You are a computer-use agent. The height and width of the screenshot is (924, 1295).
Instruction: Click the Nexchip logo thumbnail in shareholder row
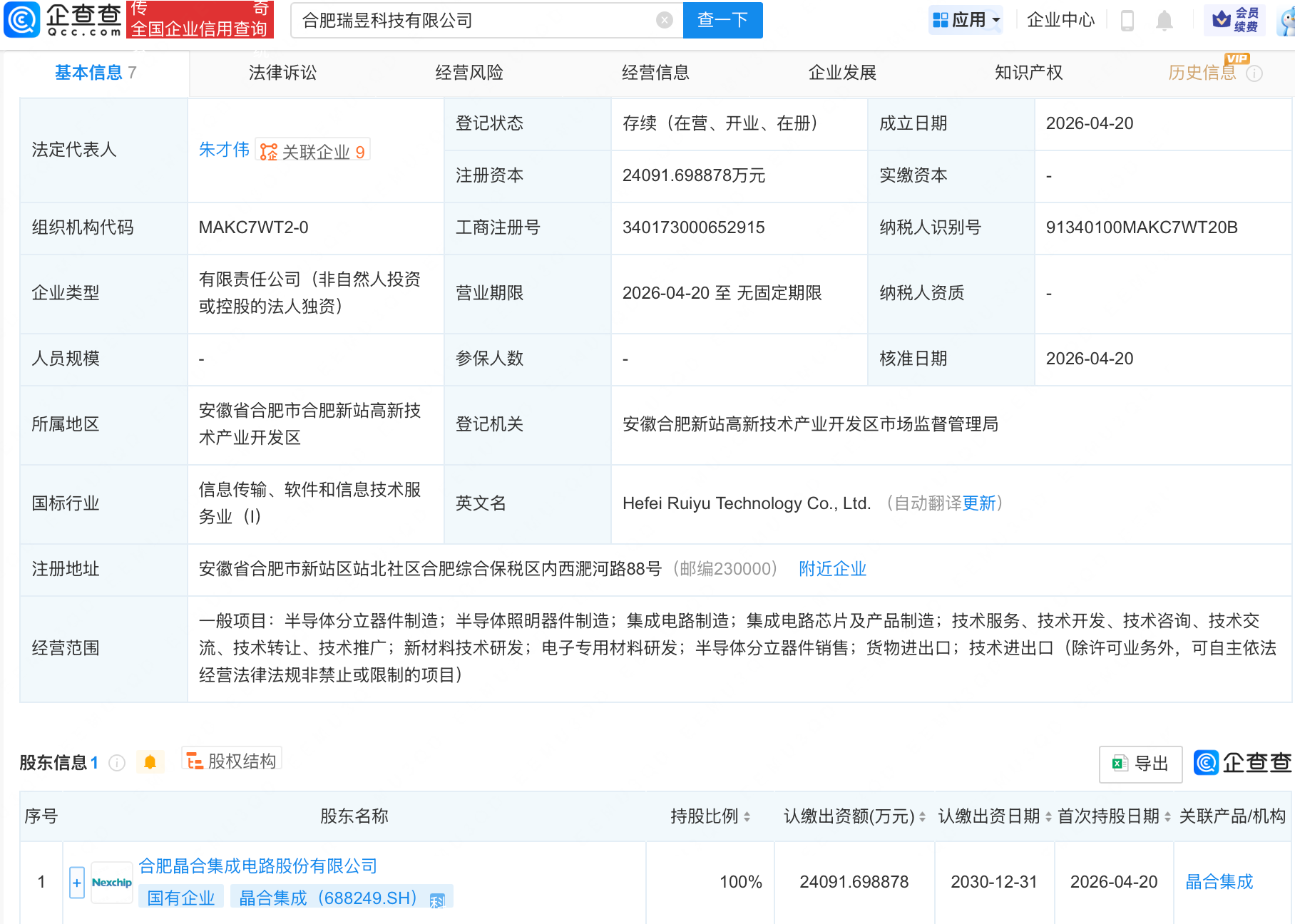pos(112,882)
